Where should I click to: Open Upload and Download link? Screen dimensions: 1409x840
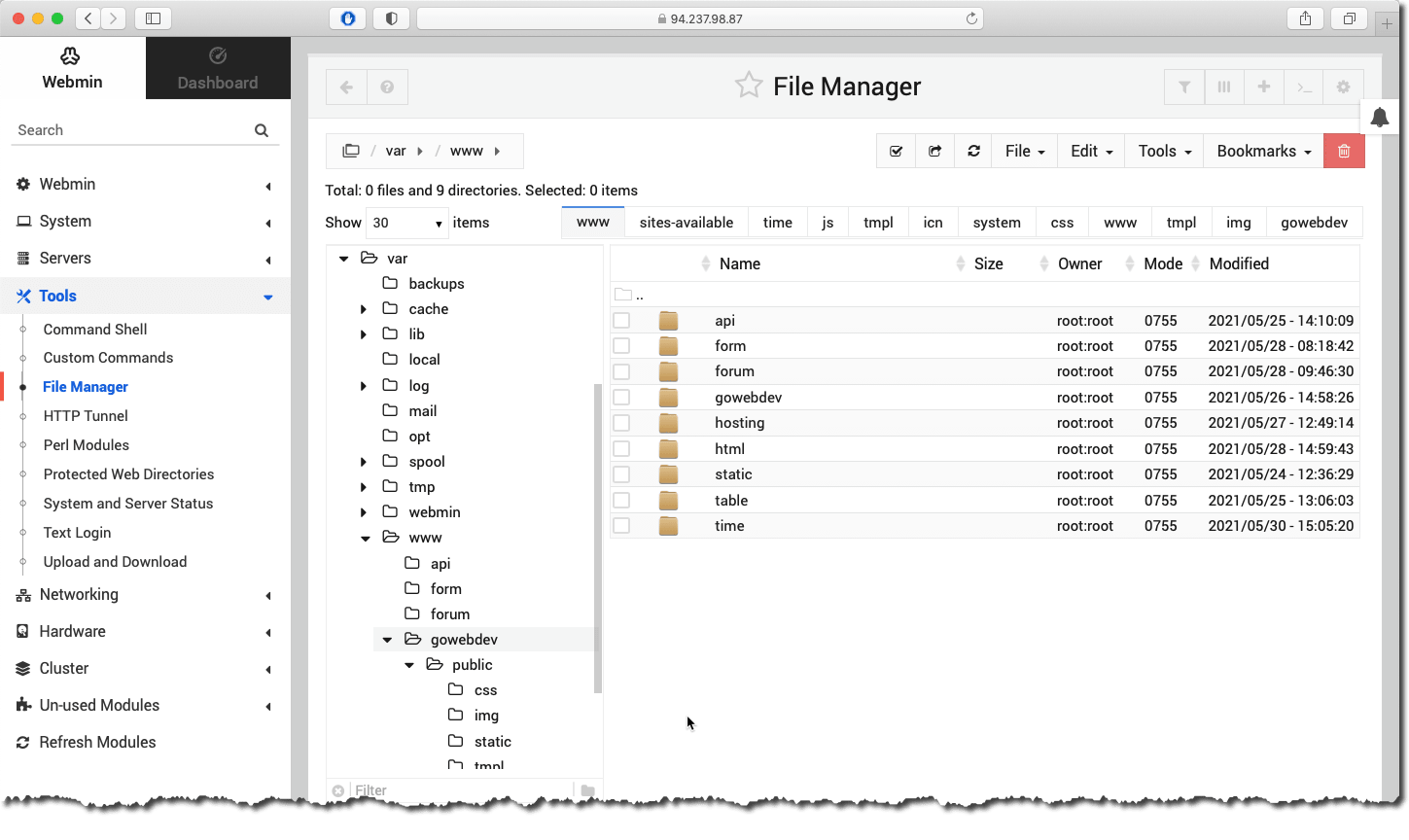[x=115, y=562]
